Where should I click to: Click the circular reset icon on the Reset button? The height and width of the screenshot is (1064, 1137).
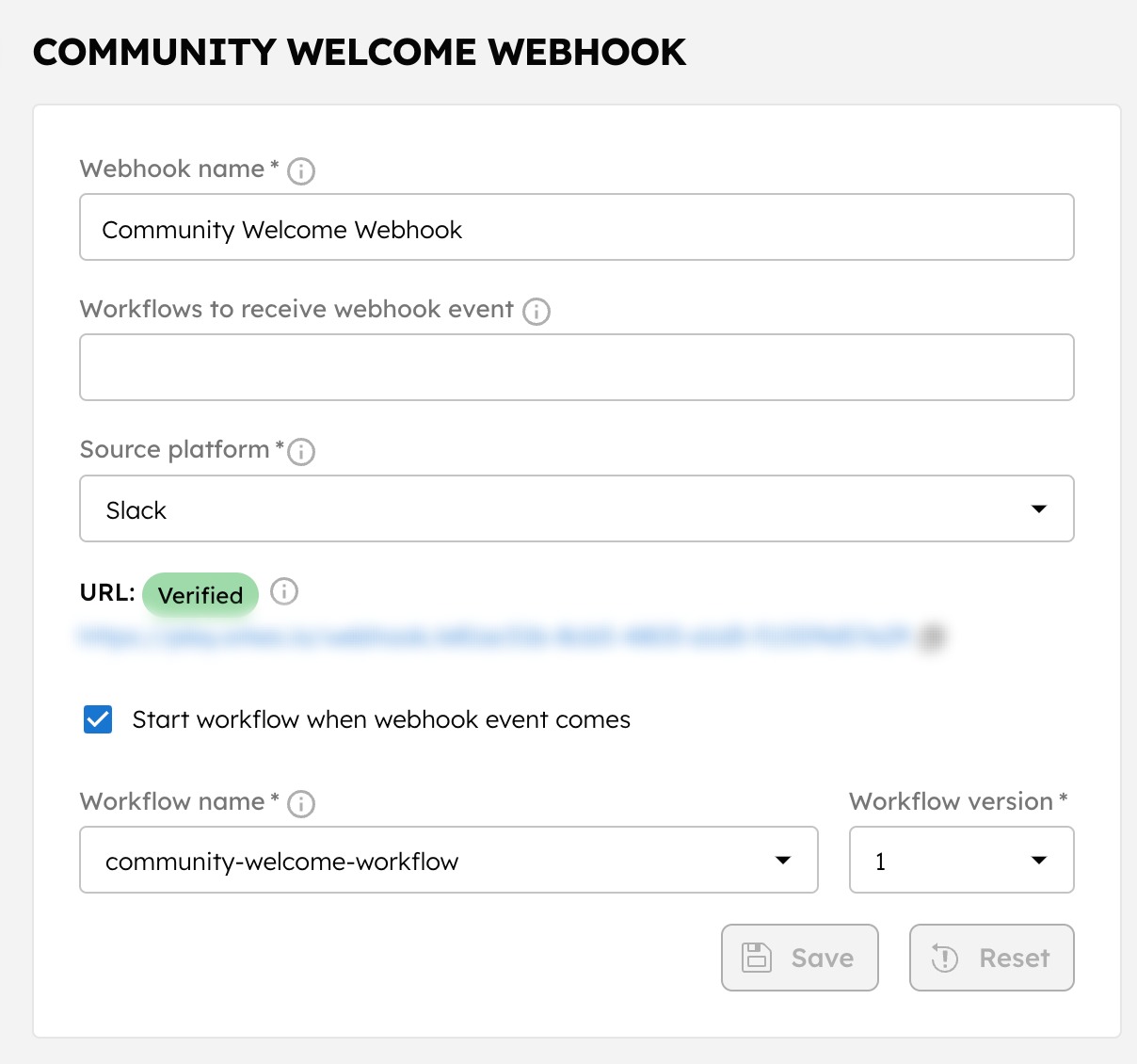pos(946,957)
